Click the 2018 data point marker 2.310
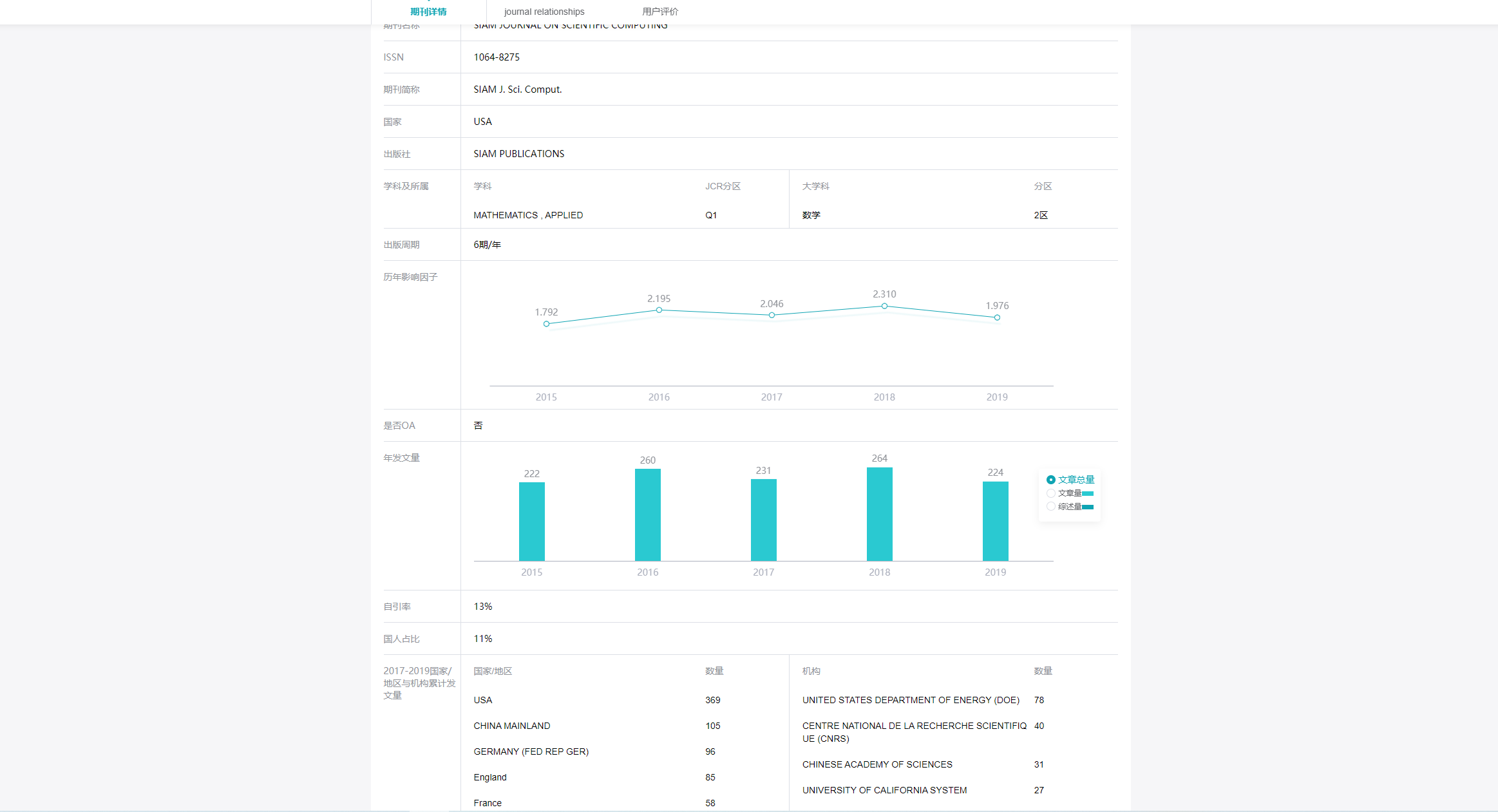Image resolution: width=1498 pixels, height=812 pixels. point(884,307)
